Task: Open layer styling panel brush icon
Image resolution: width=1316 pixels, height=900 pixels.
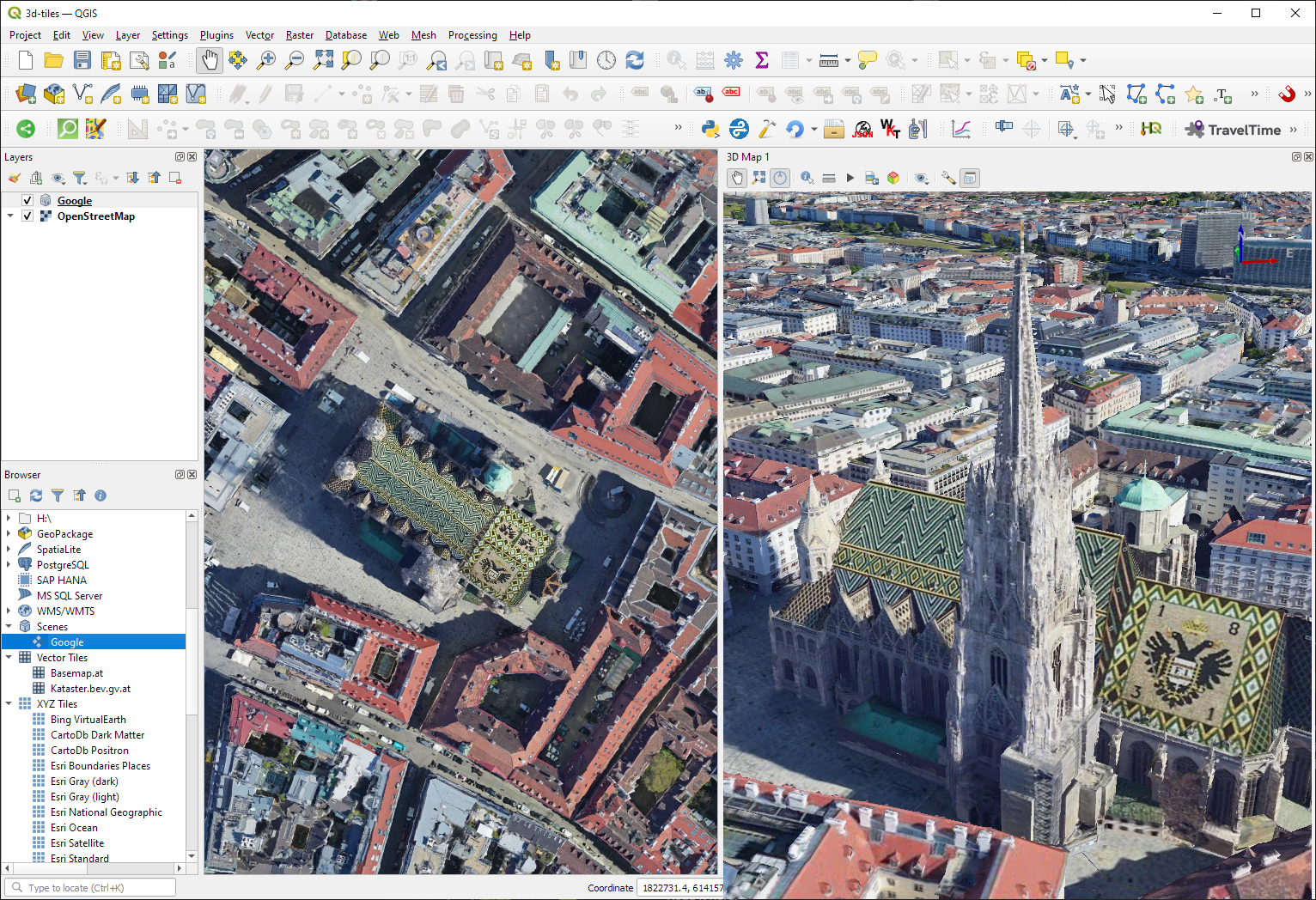Action: point(15,178)
